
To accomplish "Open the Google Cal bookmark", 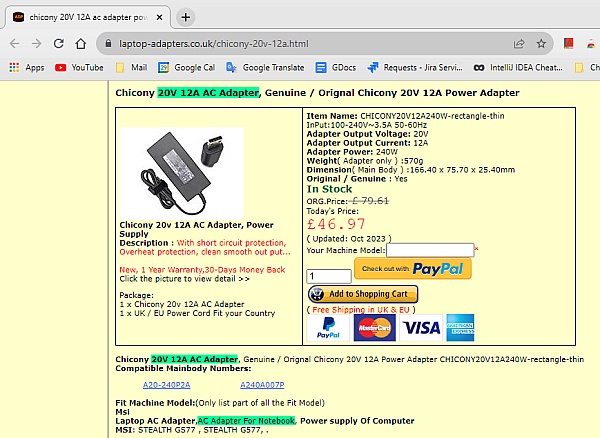I will coord(187,68).
